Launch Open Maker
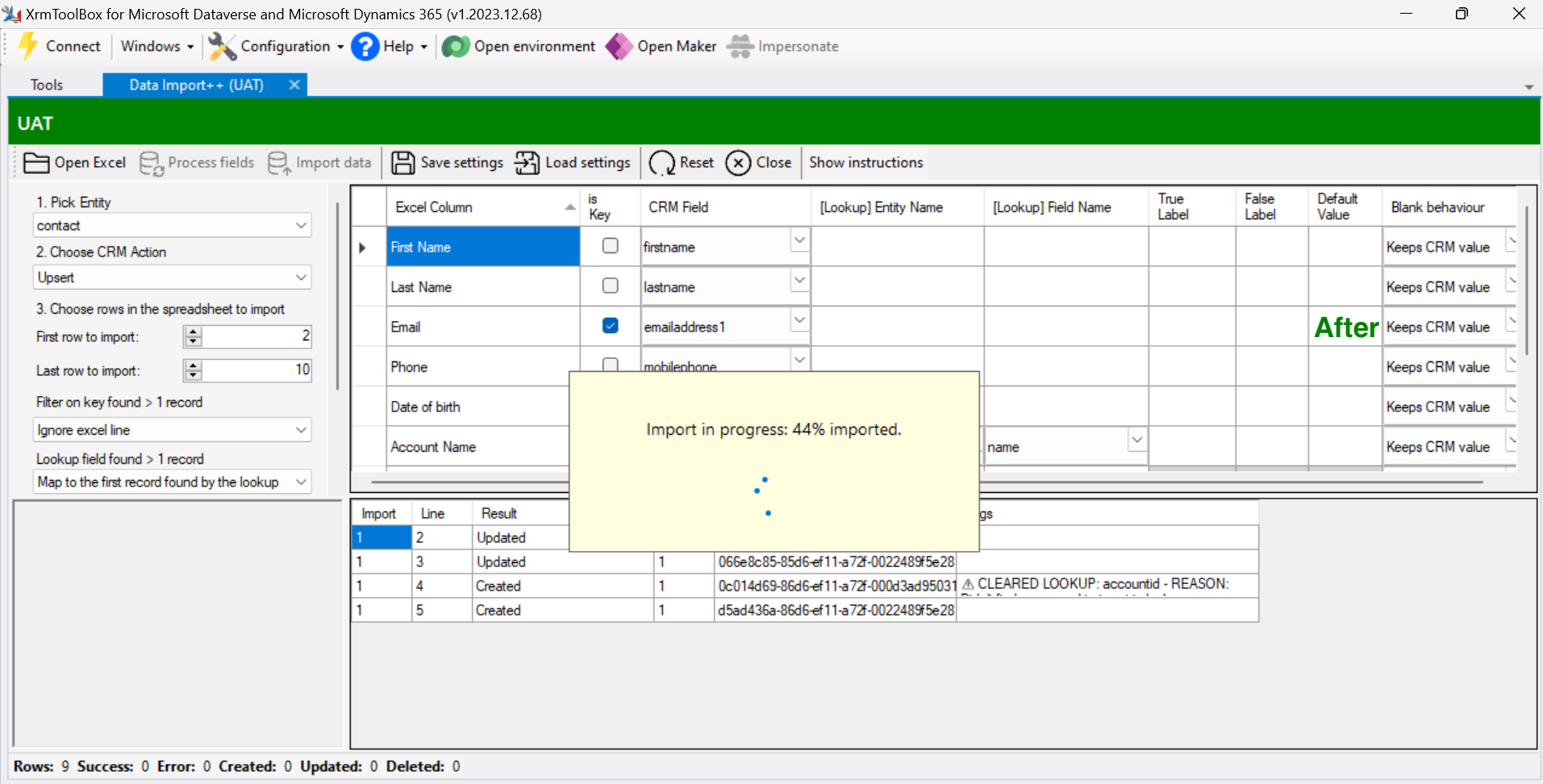Viewport: 1543px width, 784px height. [x=618, y=46]
